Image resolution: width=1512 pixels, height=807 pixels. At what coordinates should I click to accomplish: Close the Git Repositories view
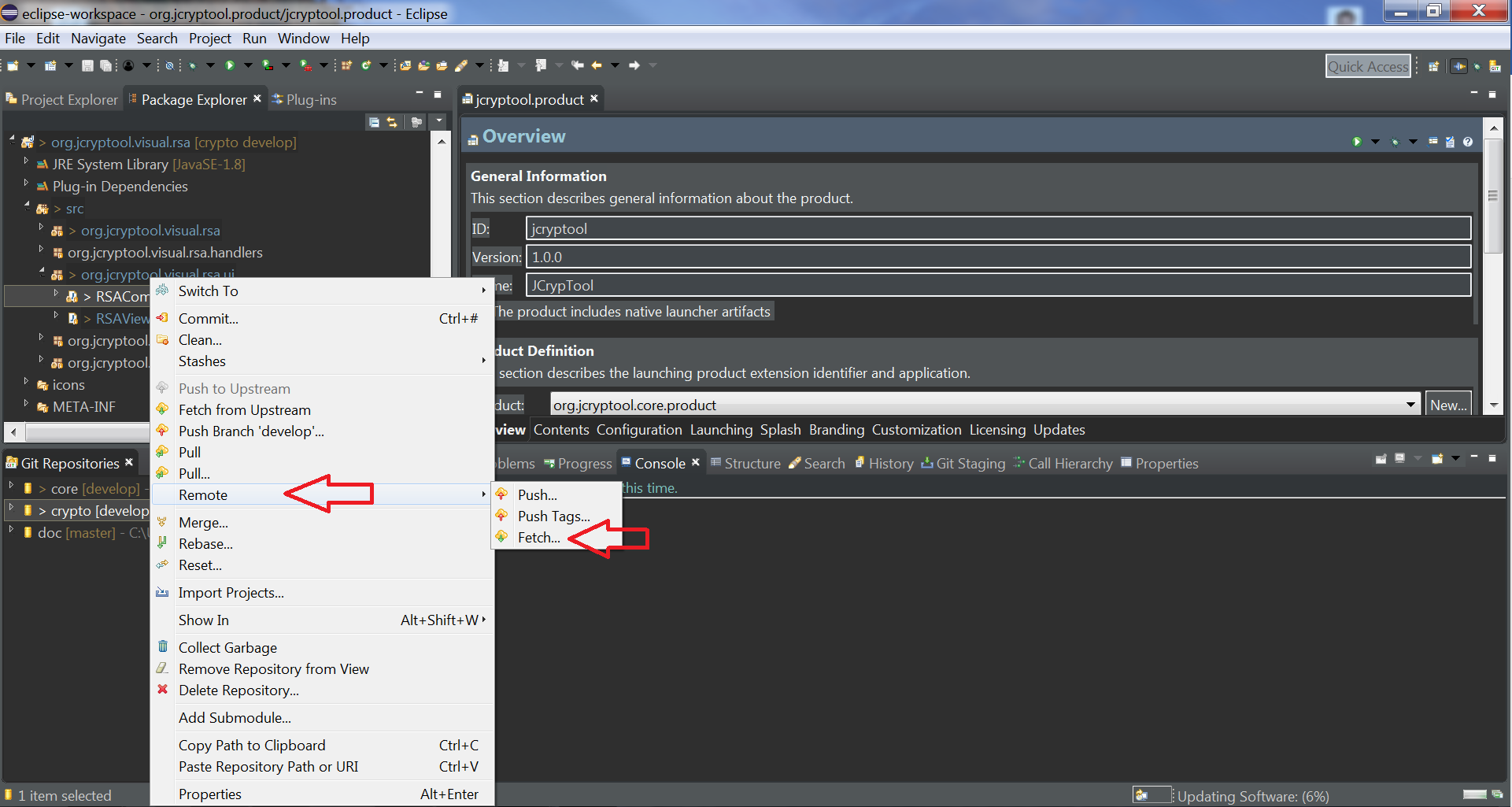(x=129, y=462)
